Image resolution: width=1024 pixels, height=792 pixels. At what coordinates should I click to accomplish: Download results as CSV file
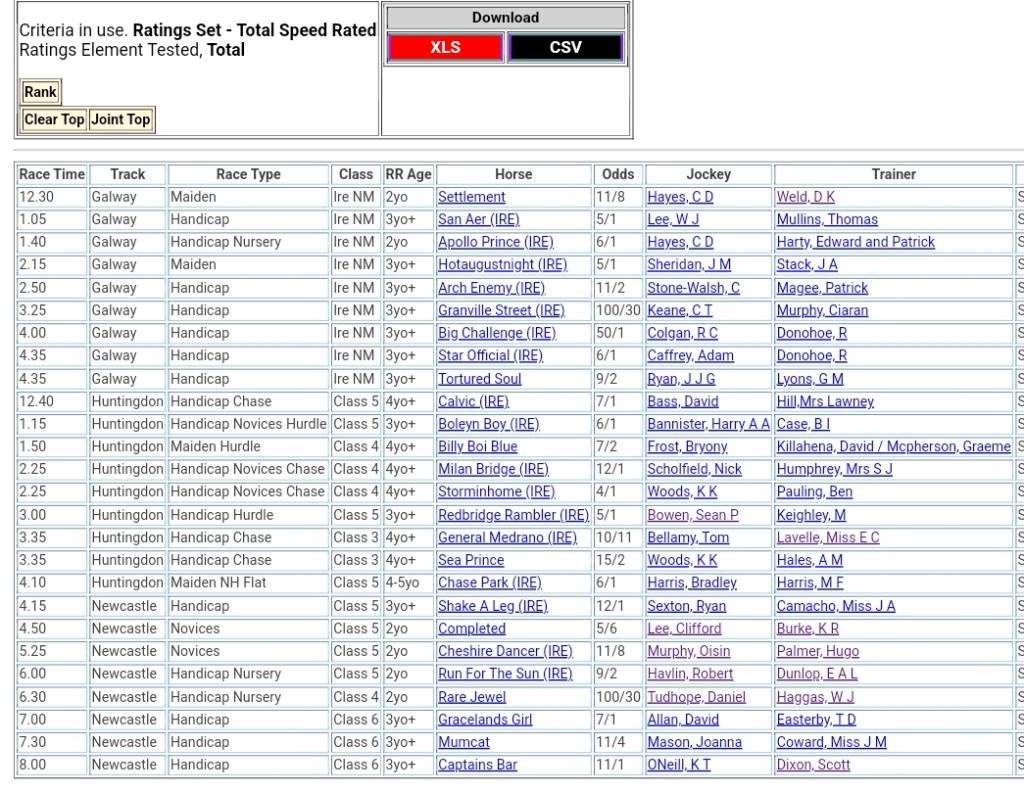pyautogui.click(x=565, y=47)
